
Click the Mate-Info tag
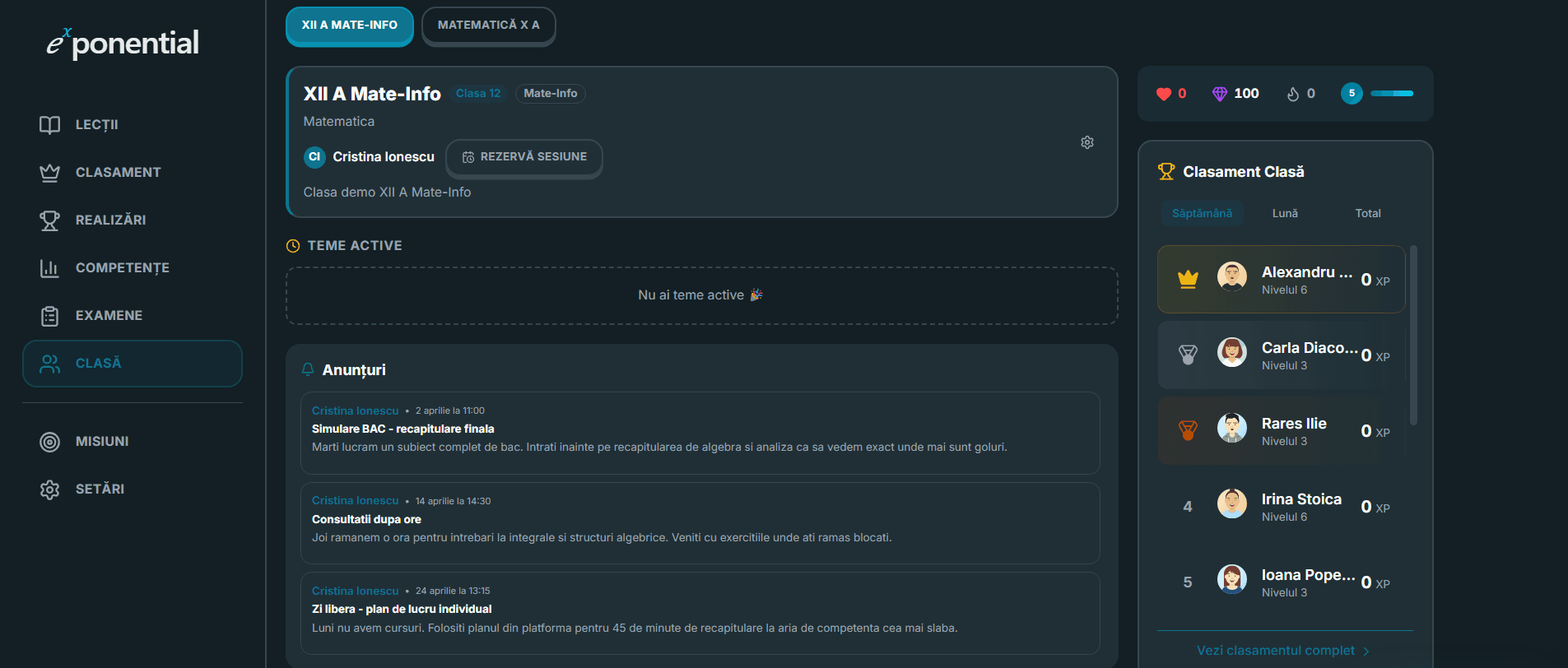tap(551, 94)
